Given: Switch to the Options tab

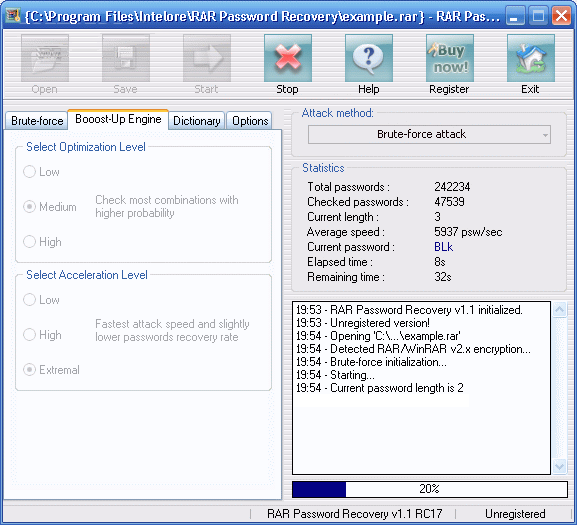Looking at the screenshot, I should [x=249, y=121].
